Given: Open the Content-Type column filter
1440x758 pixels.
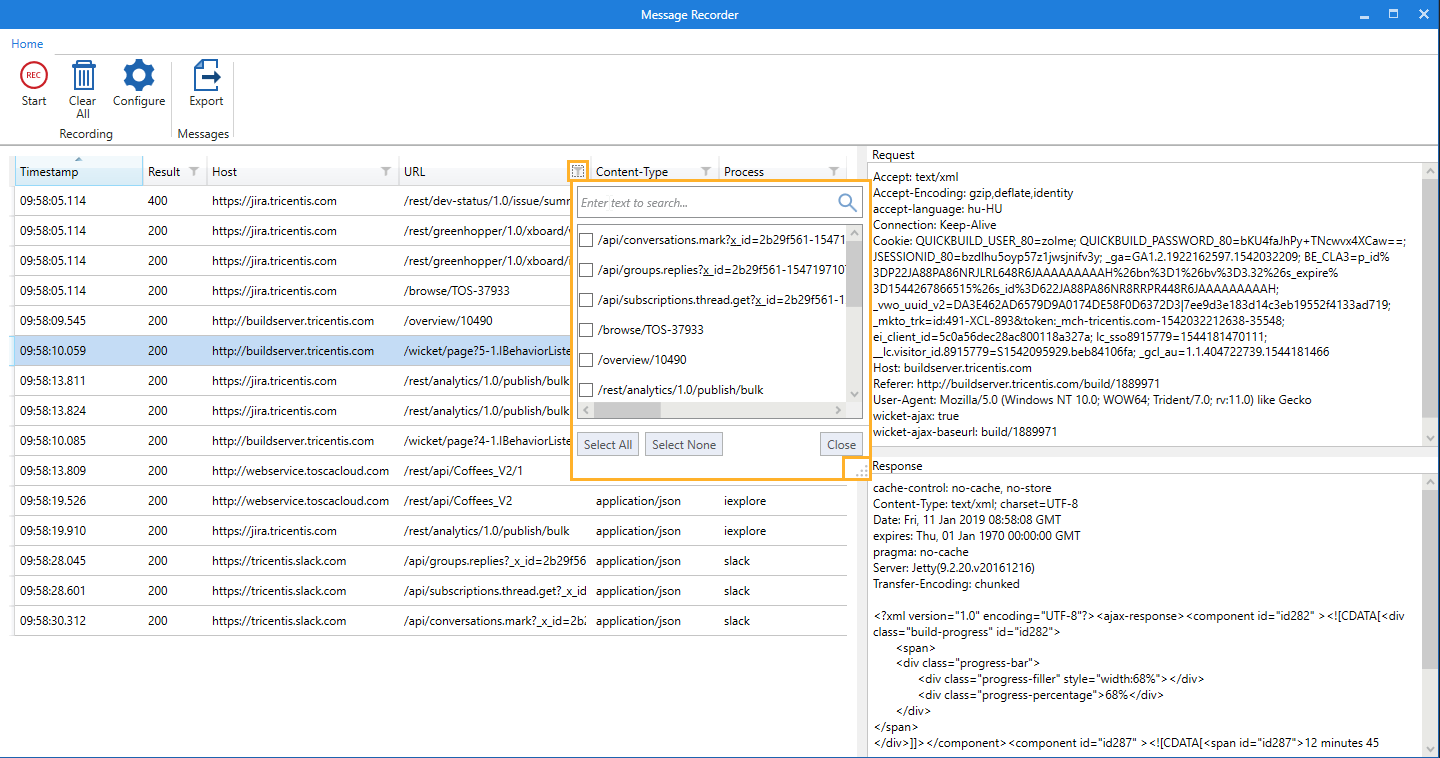Looking at the screenshot, I should pyautogui.click(x=706, y=172).
